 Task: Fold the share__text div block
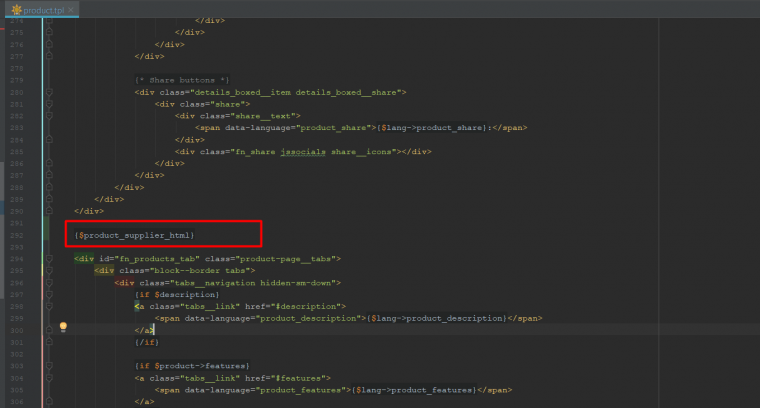click(x=50, y=115)
